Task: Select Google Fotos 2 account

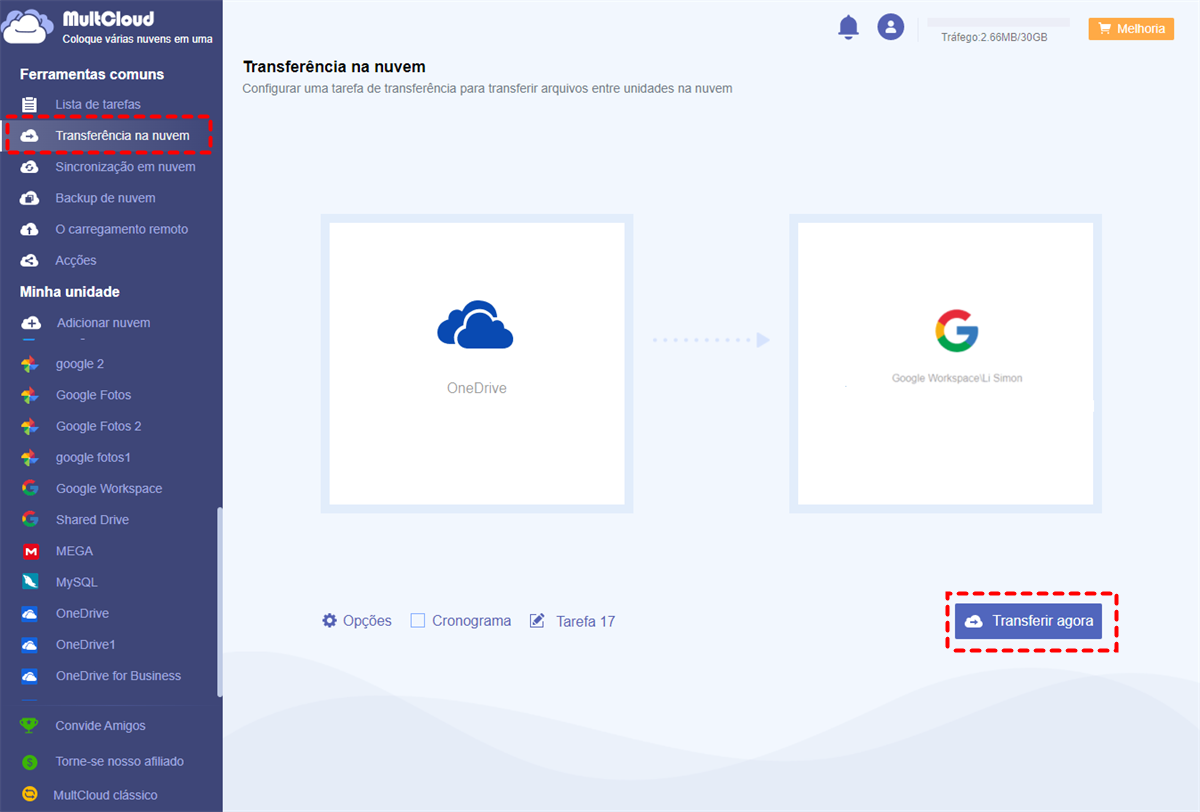Action: tap(98, 426)
